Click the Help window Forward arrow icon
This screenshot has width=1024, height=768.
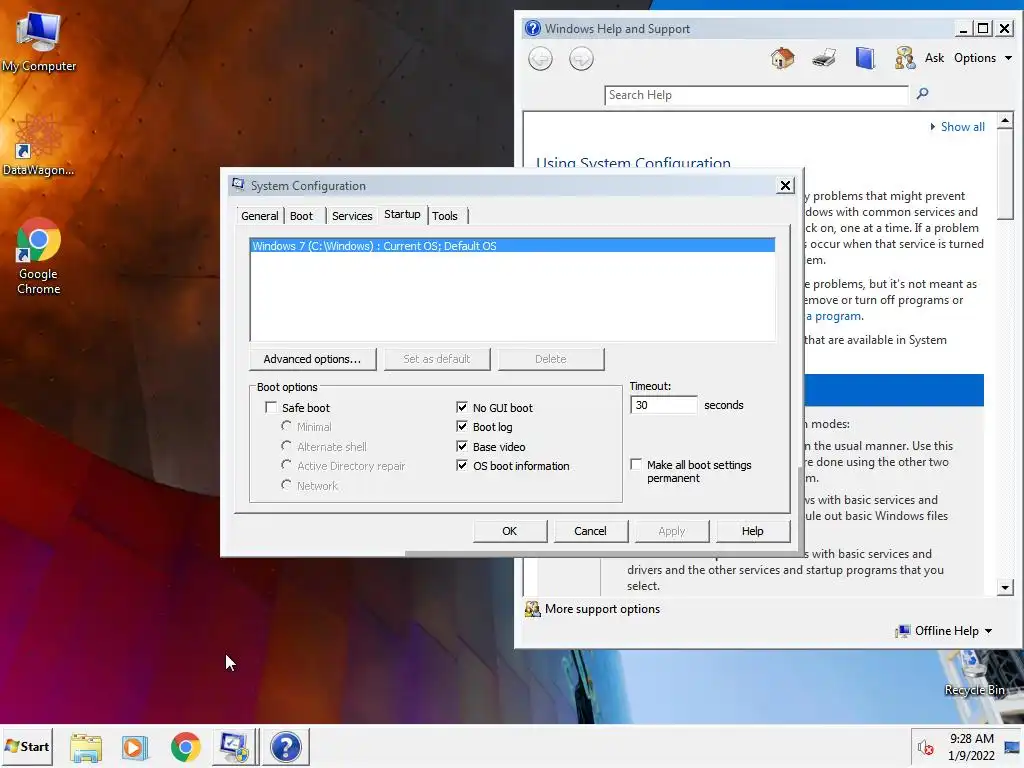point(581,59)
